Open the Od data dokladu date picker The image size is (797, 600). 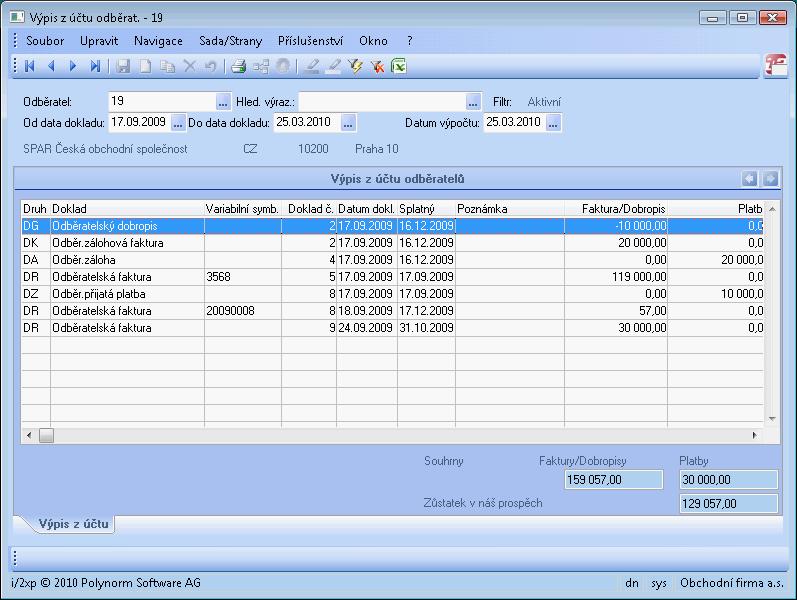pyautogui.click(x=178, y=123)
